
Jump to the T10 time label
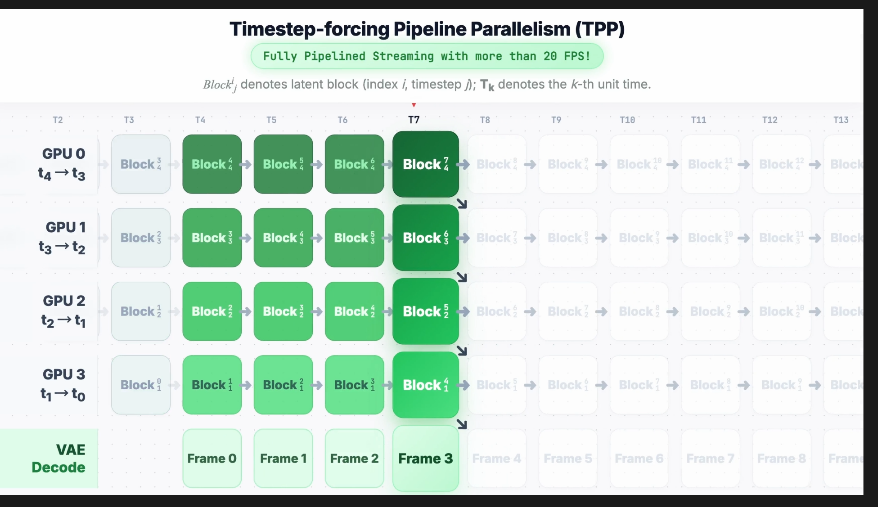627,120
